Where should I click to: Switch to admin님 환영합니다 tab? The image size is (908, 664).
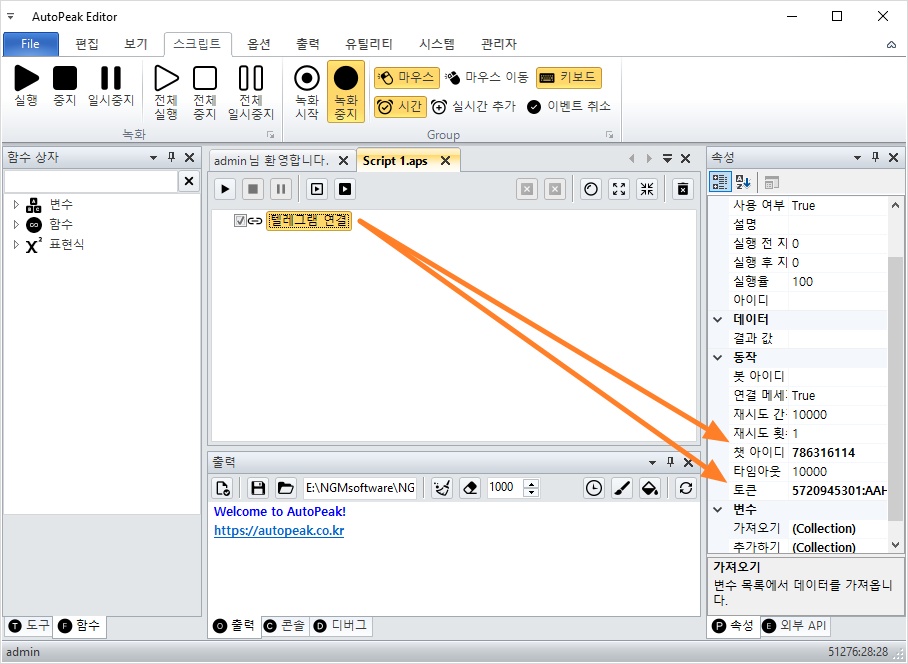[271, 160]
